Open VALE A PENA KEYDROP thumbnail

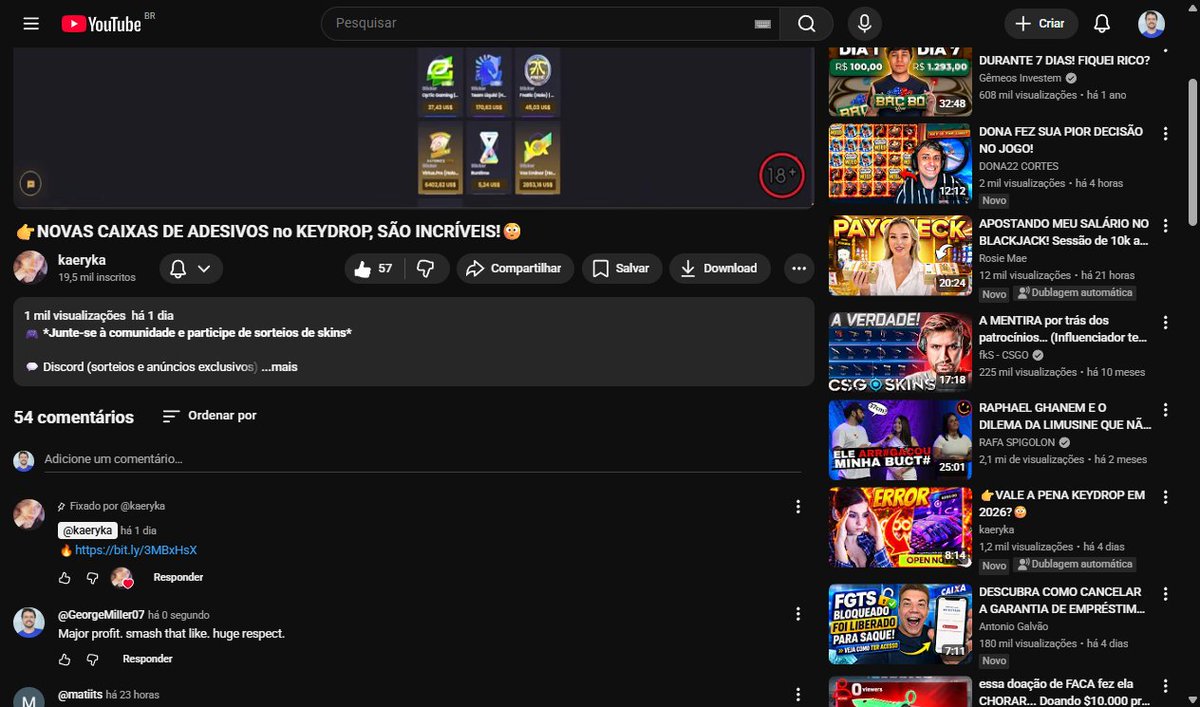point(900,528)
